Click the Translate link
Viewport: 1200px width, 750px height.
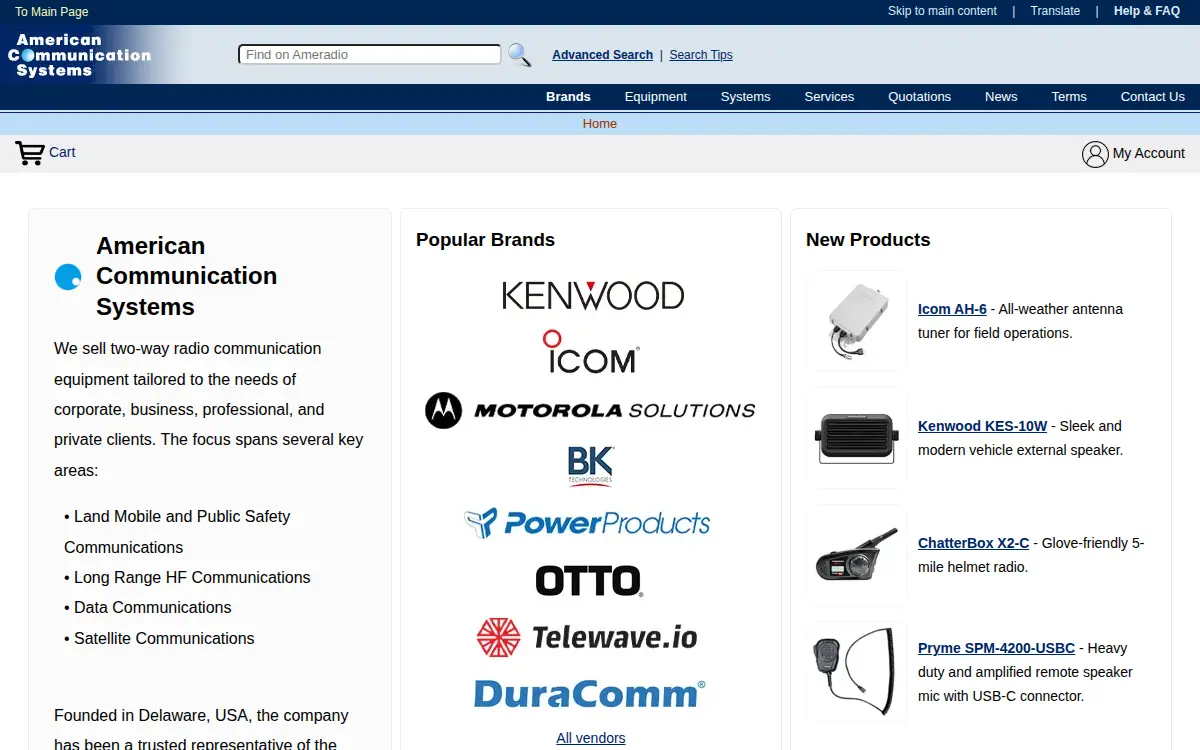point(1055,11)
